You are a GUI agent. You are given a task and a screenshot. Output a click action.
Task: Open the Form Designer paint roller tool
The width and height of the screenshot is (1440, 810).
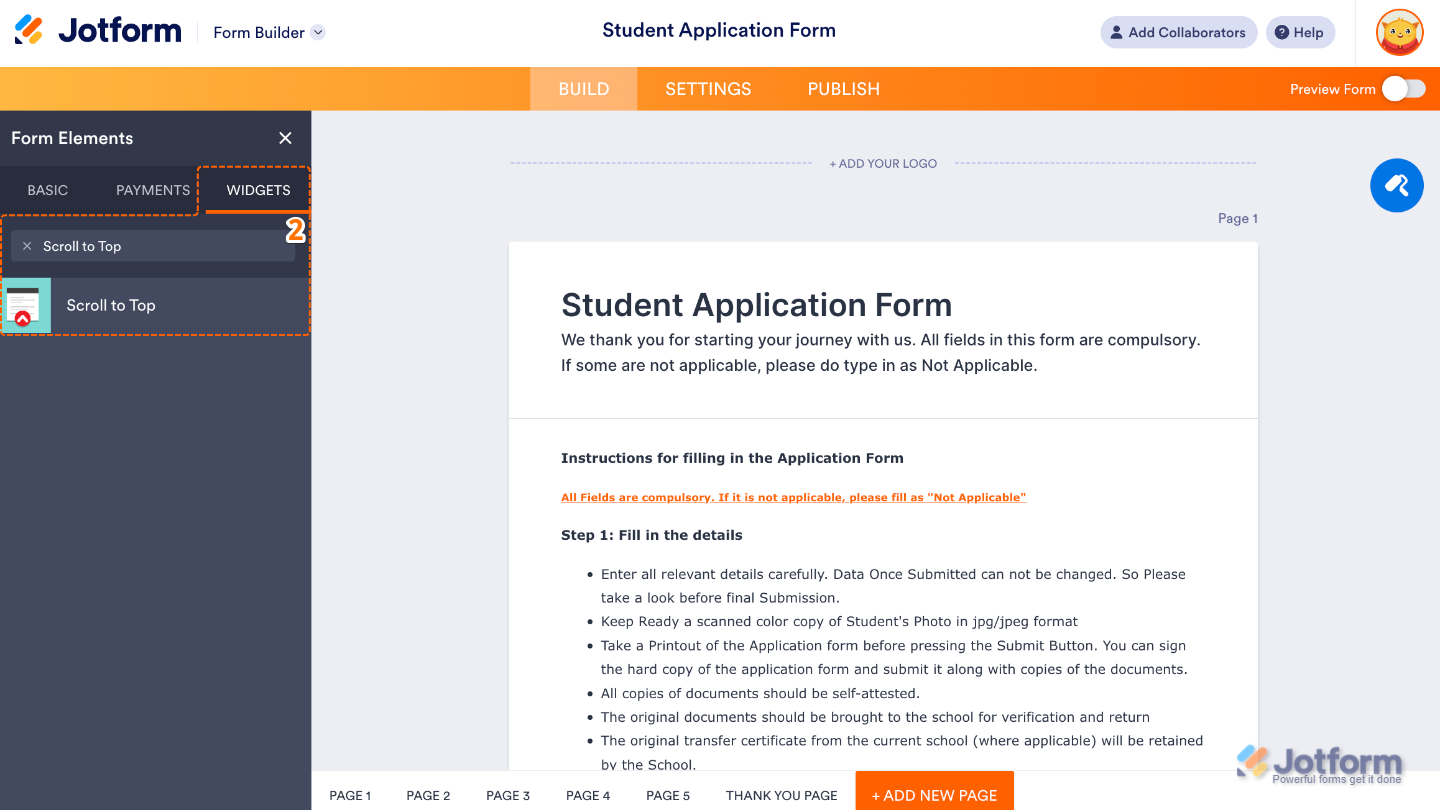coord(1396,185)
